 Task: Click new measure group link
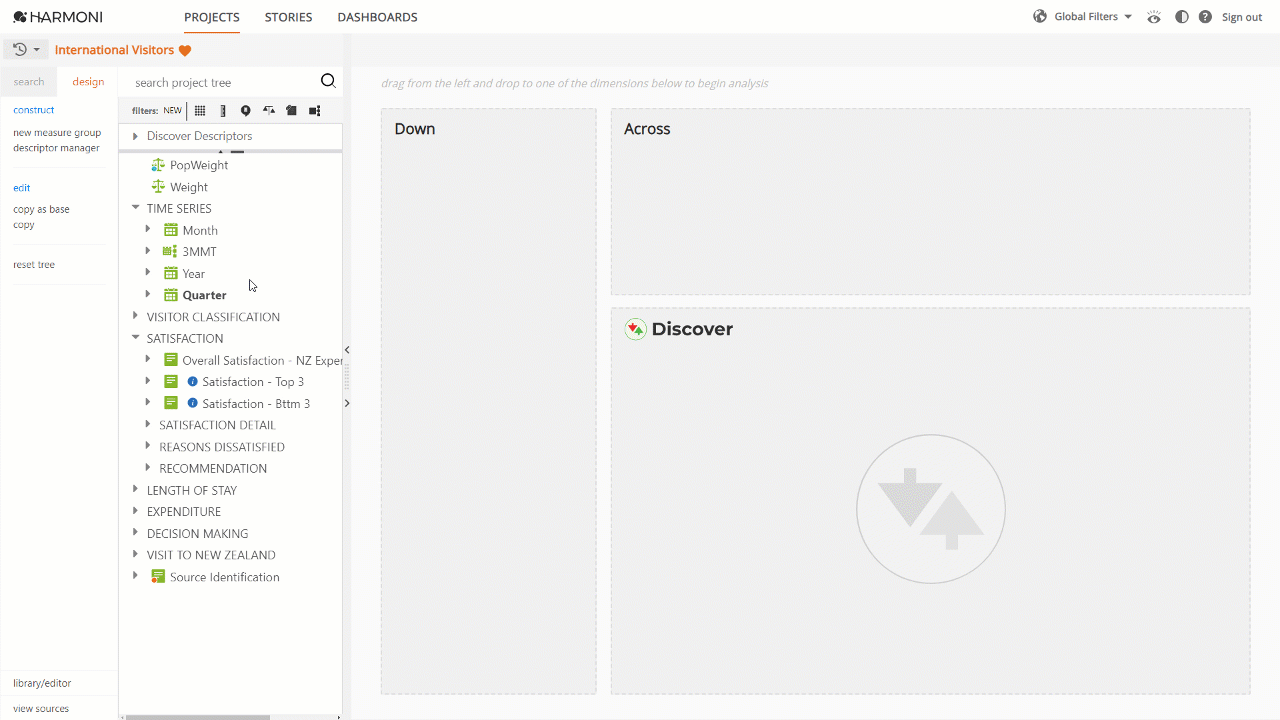point(57,132)
